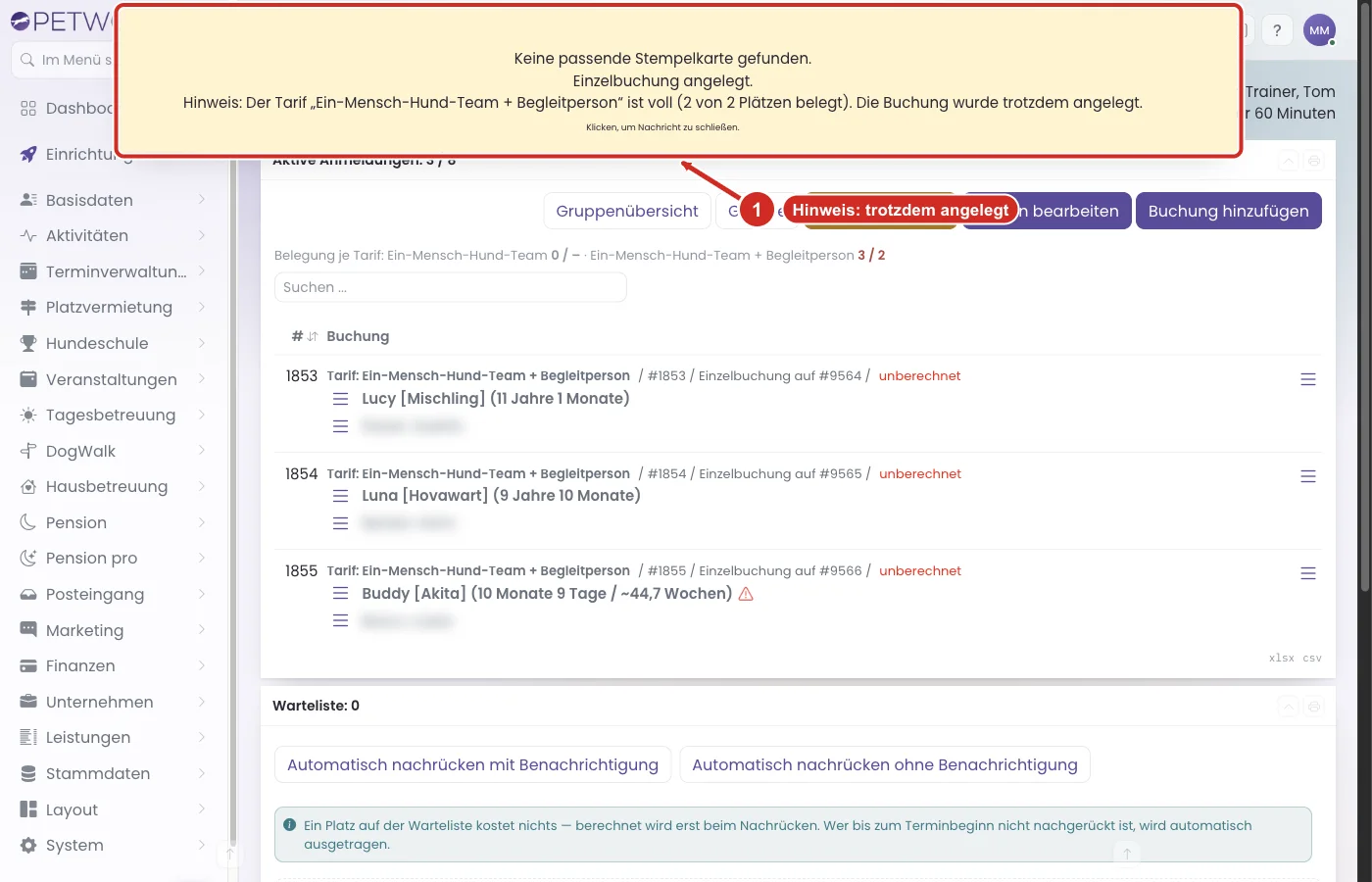Image resolution: width=1372 pixels, height=882 pixels.
Task: Click the warning triangle next to Buddy
Action: click(x=746, y=594)
